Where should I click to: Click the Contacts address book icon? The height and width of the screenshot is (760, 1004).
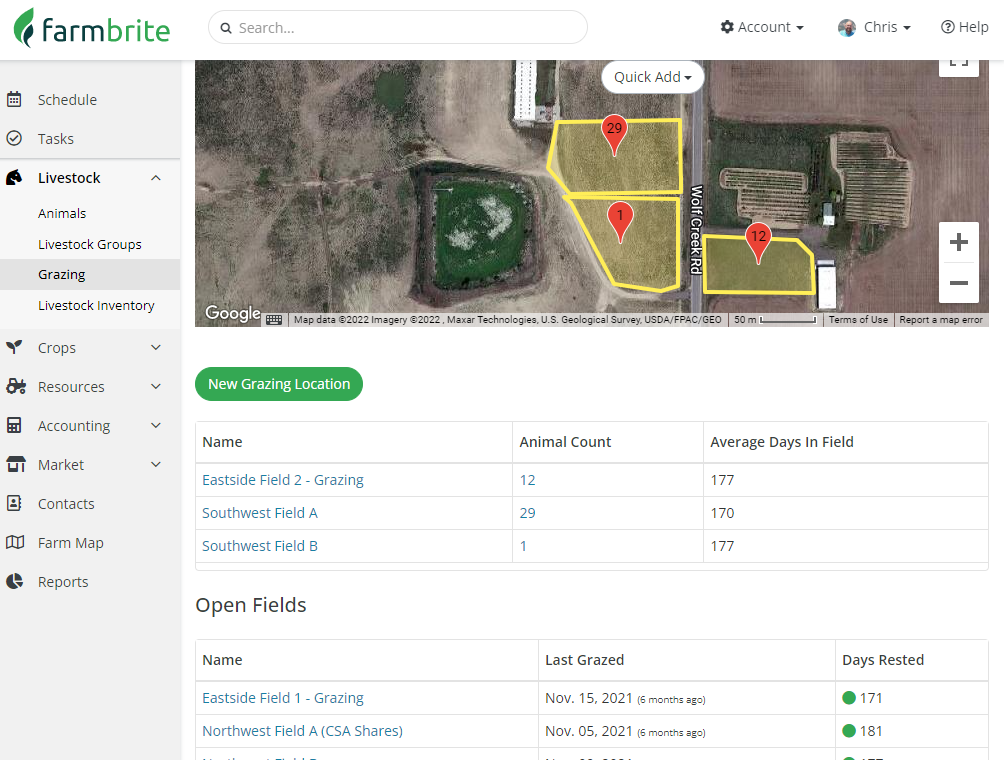pos(14,503)
